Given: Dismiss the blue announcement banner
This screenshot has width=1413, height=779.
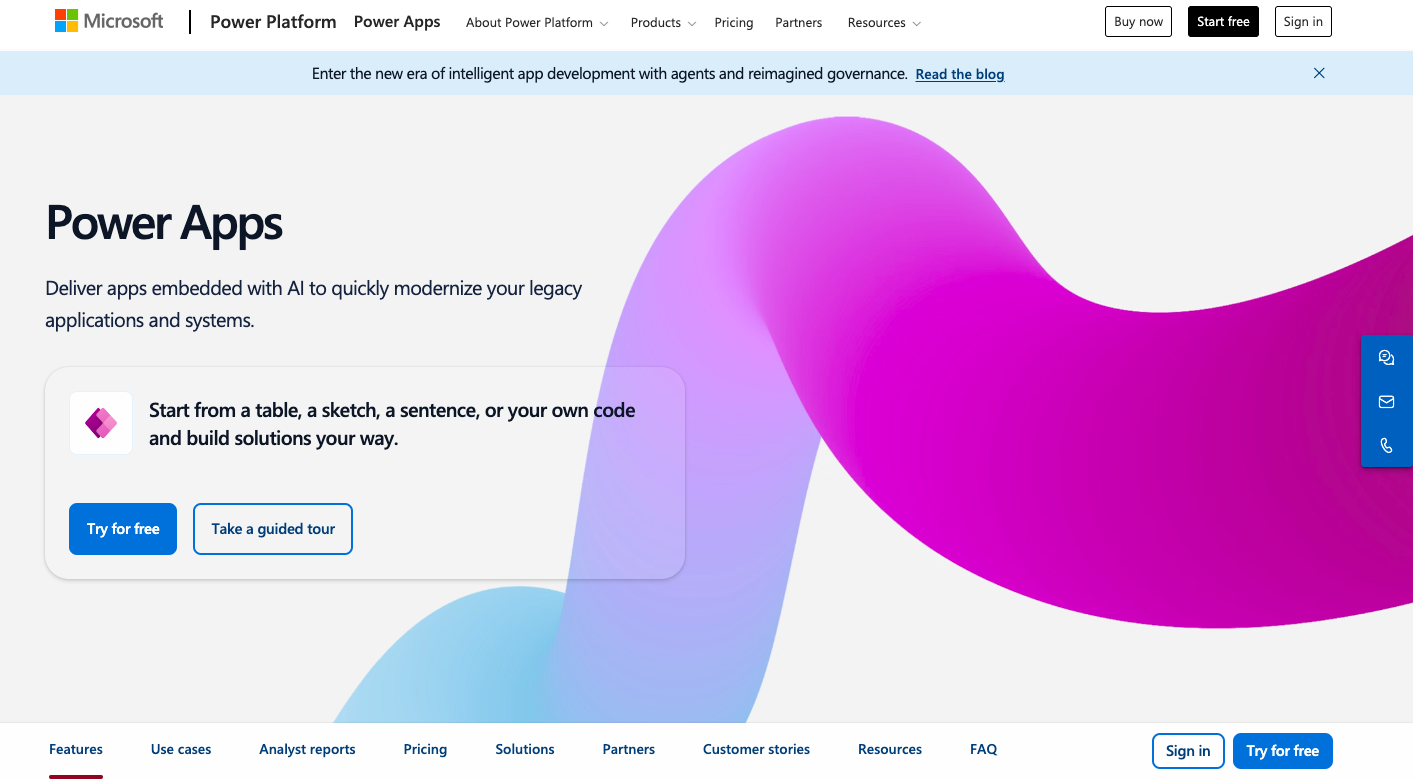Looking at the screenshot, I should click(x=1319, y=73).
